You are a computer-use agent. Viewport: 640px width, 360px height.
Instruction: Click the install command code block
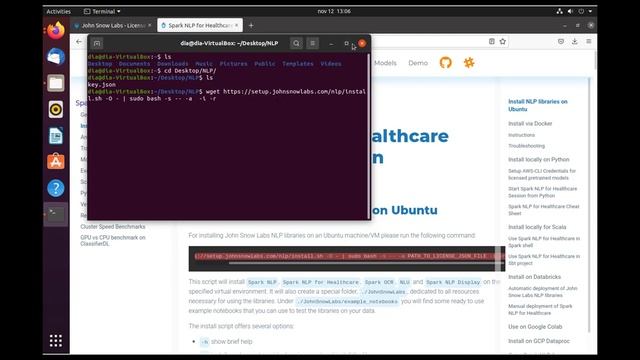point(347,258)
